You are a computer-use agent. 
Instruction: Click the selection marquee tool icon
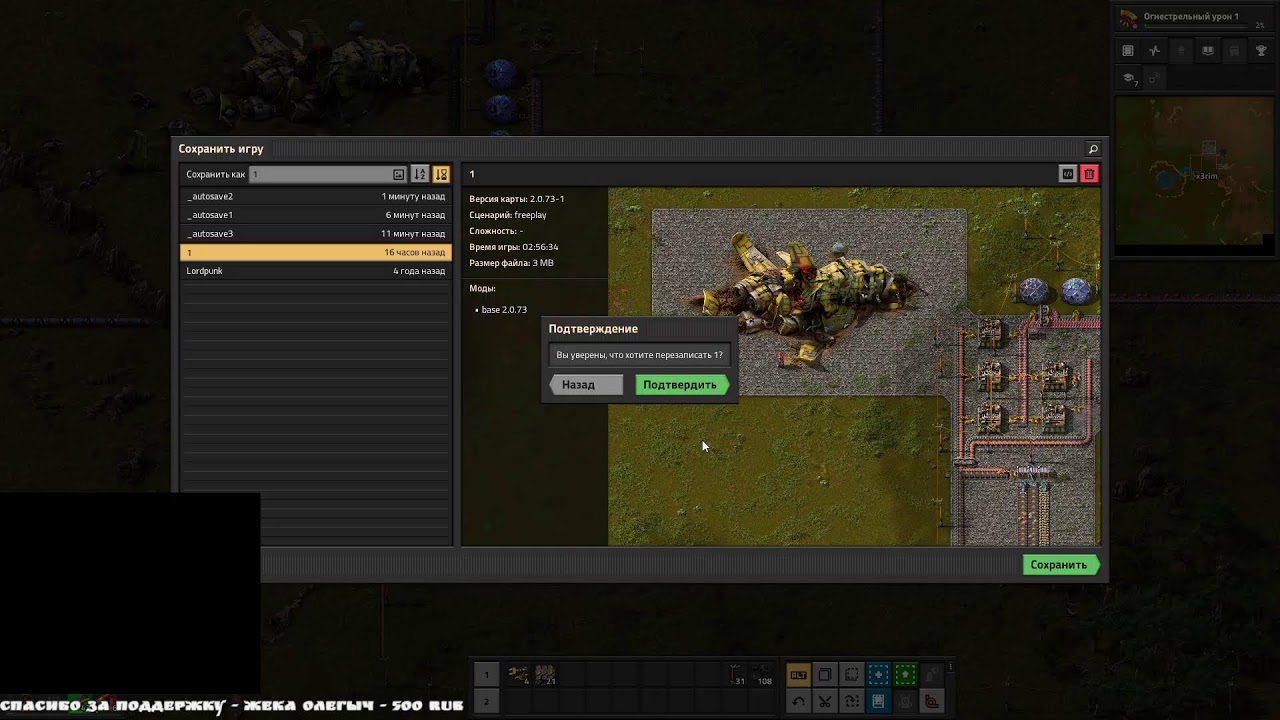[x=852, y=675]
